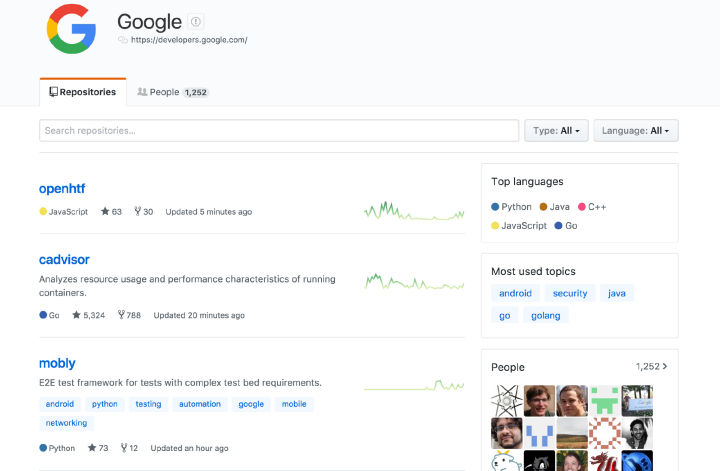Click the Google logo avatar
The width and height of the screenshot is (720, 471).
click(71, 28)
